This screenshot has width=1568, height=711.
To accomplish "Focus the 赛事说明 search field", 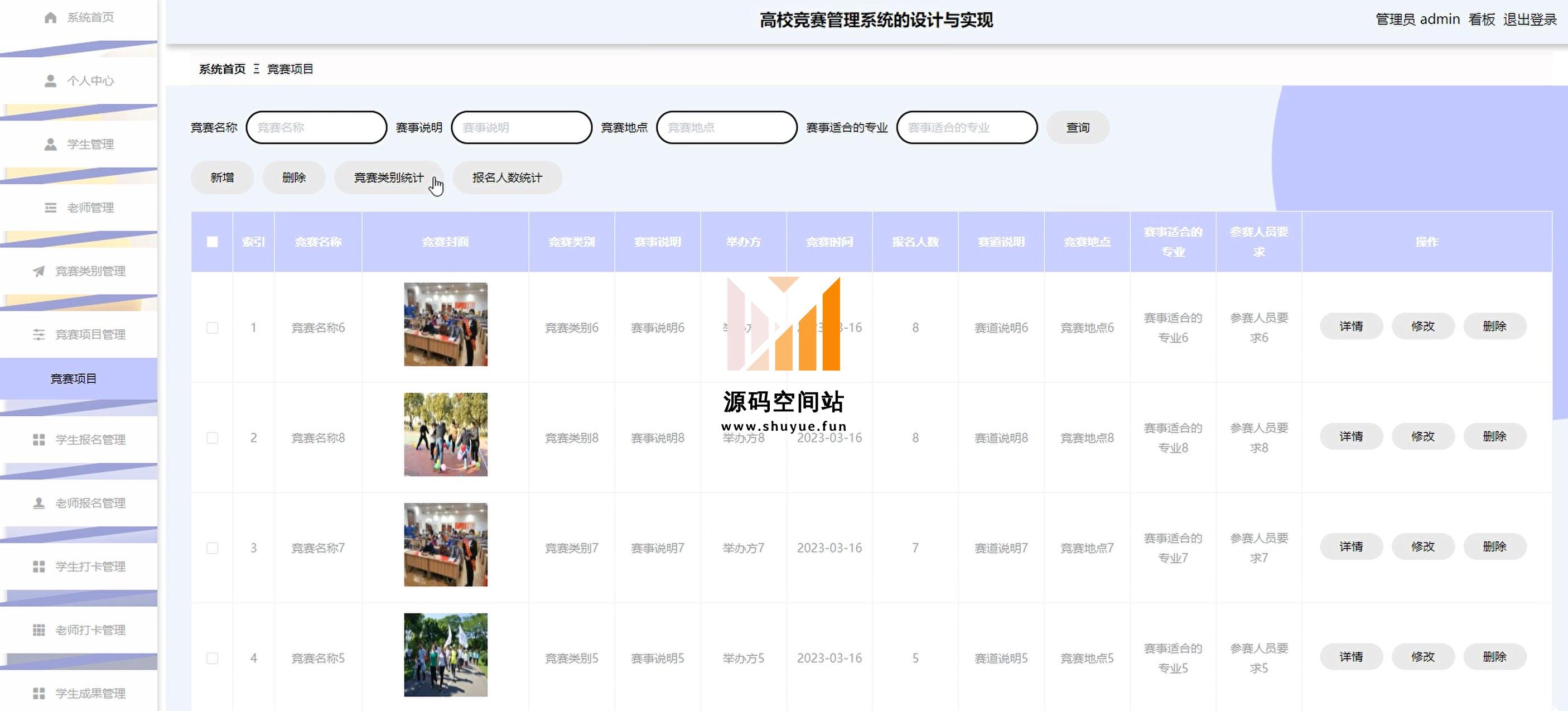I will 522,127.
